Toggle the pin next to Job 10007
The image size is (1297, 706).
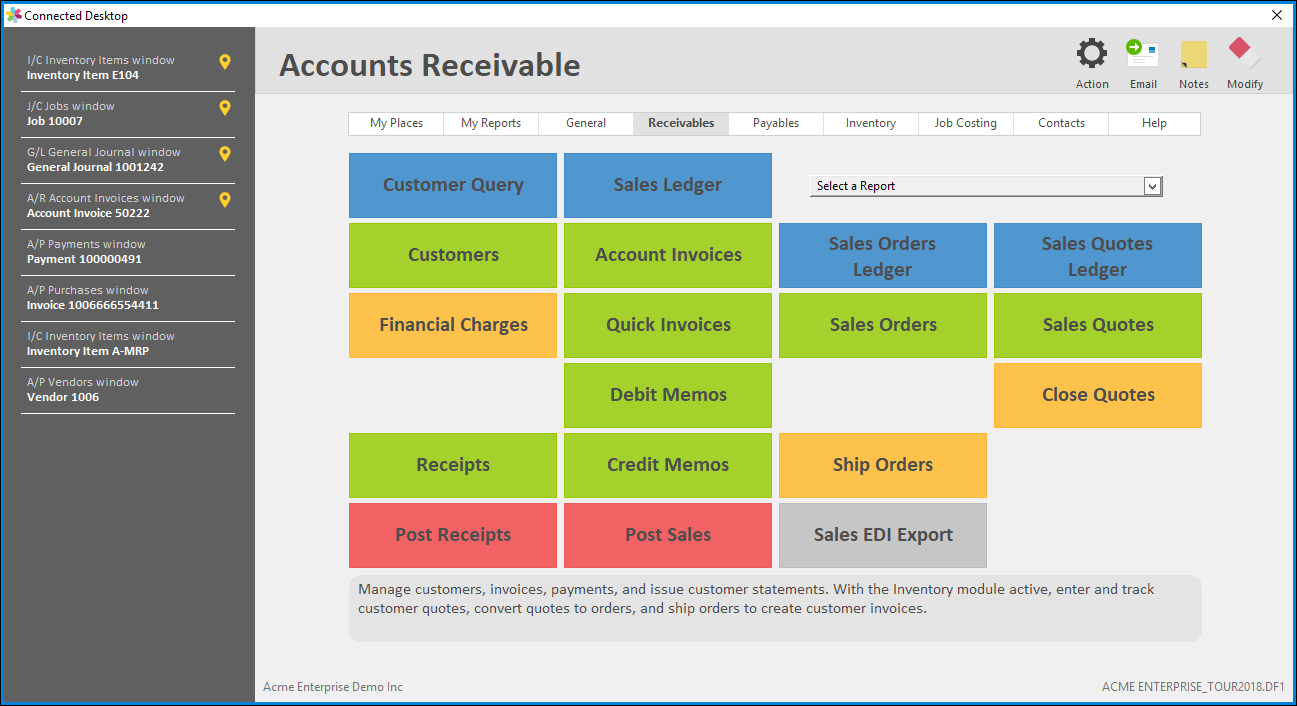click(225, 108)
